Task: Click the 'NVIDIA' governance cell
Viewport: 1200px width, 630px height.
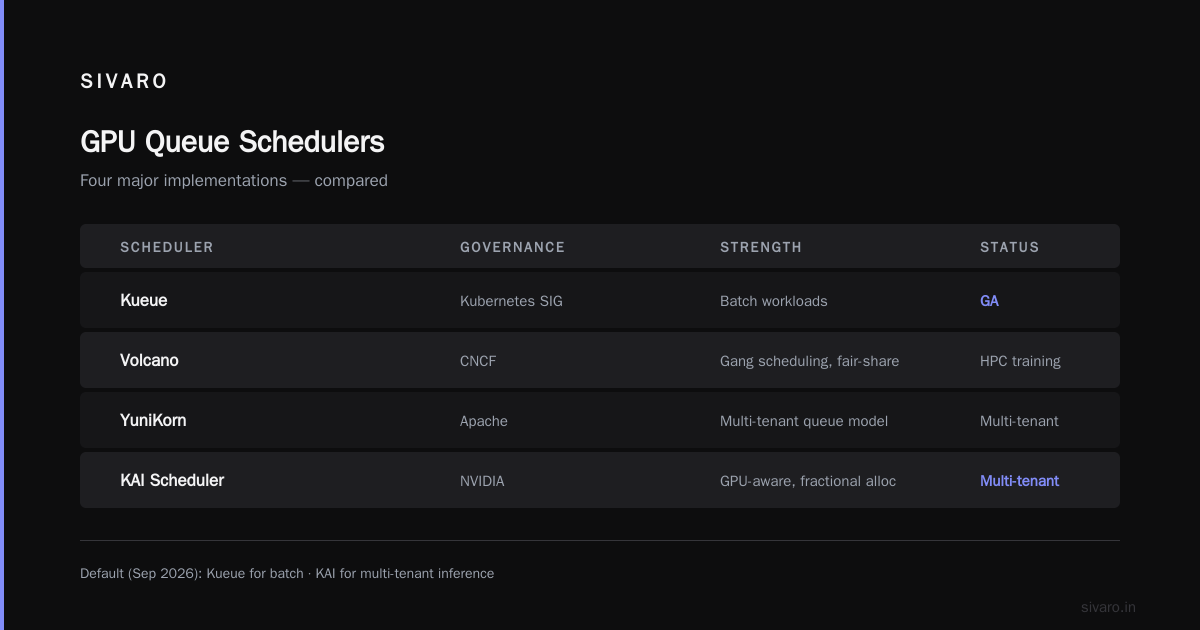Action: point(482,481)
